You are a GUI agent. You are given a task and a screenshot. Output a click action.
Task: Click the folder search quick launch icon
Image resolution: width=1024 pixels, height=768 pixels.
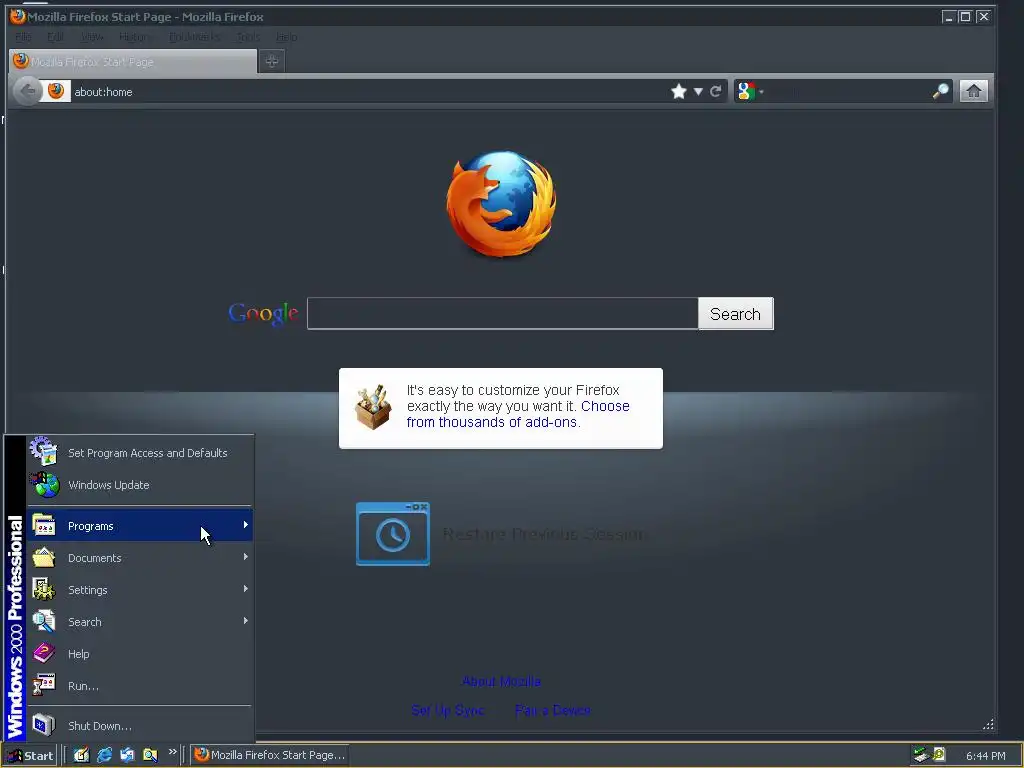click(150, 755)
